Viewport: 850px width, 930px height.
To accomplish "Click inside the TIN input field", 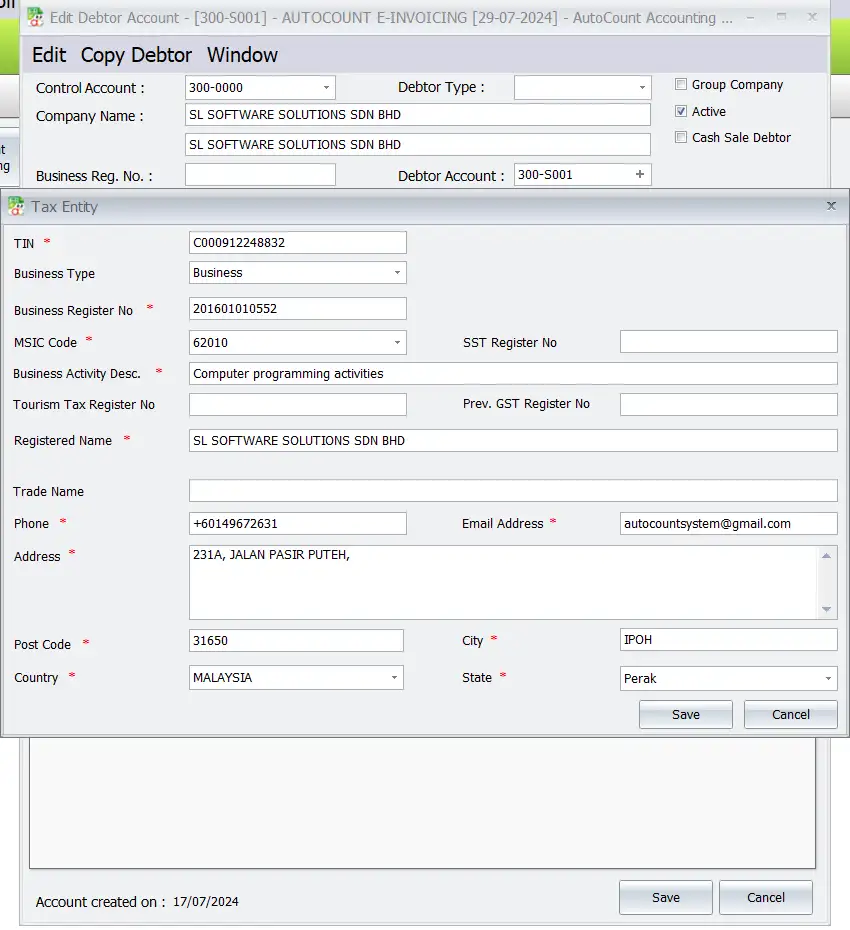I will pos(297,242).
